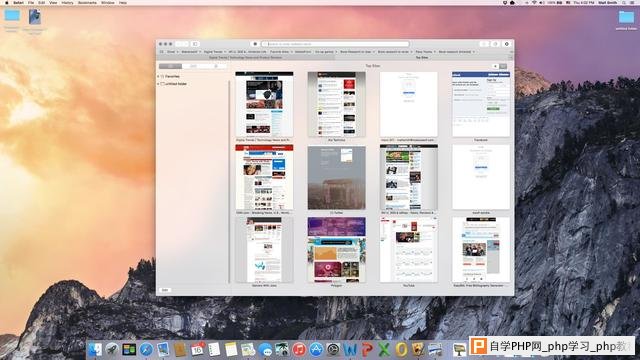Open iTunes from the Dock

pyautogui.click(x=299, y=349)
